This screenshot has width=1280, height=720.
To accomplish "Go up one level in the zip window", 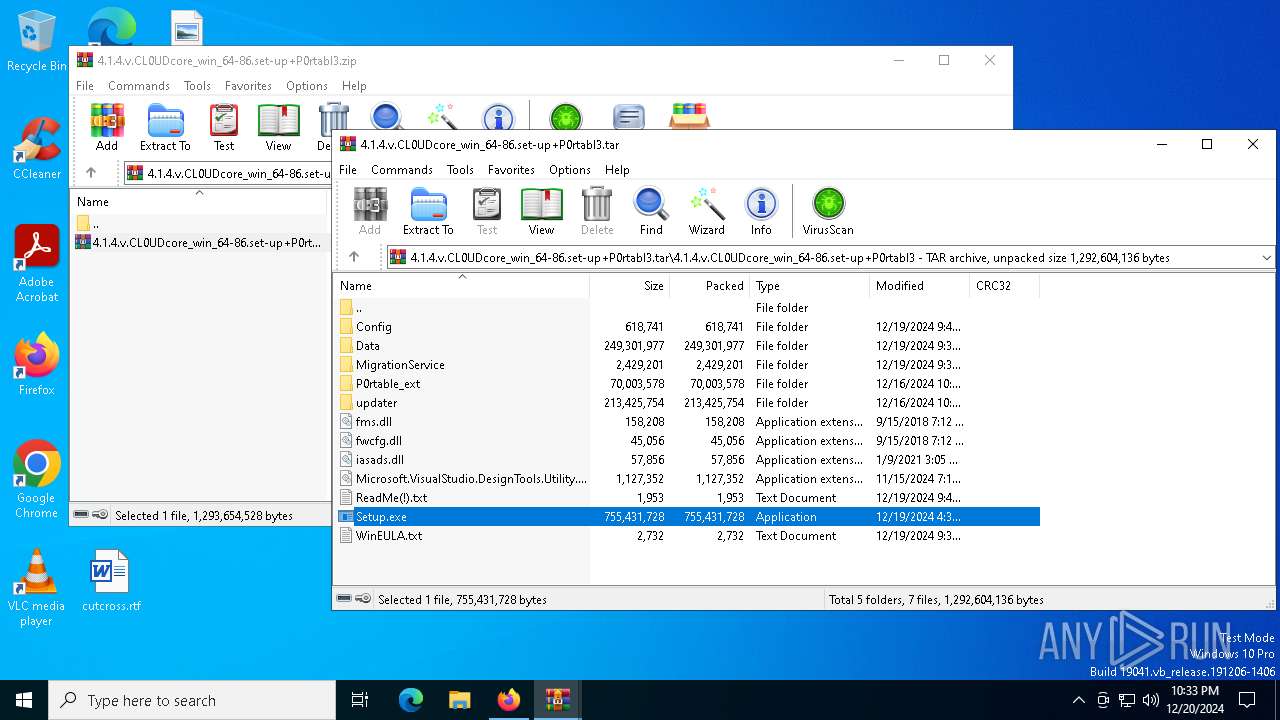I will 91,173.
